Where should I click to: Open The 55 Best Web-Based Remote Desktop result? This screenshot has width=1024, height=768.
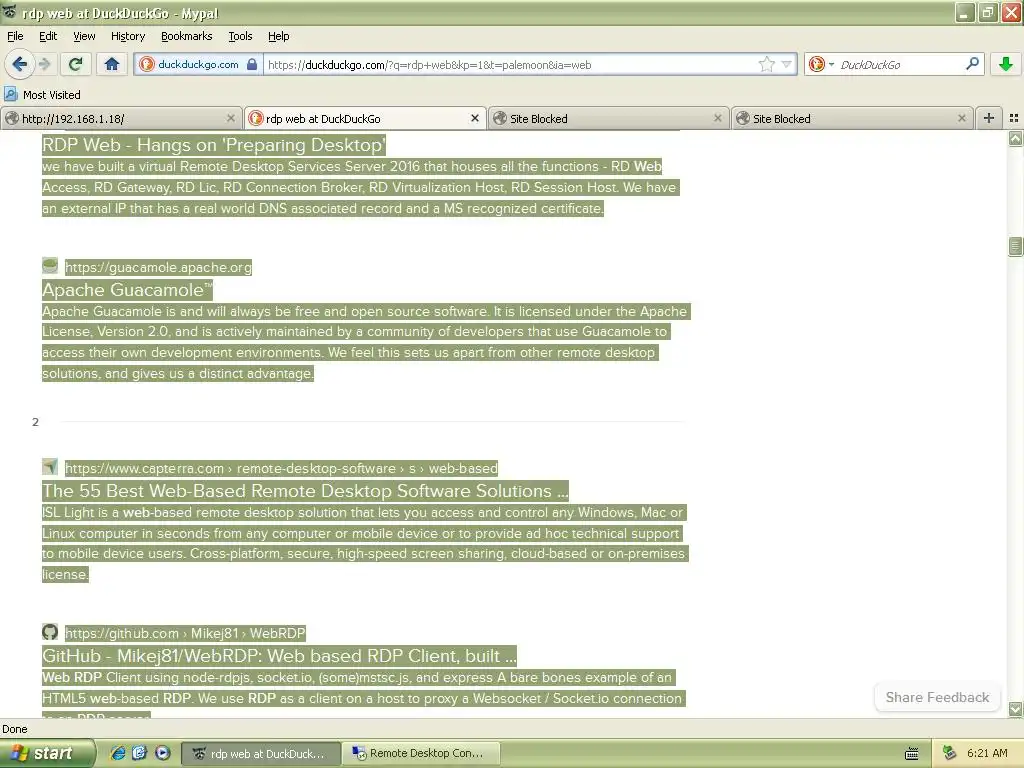(305, 491)
